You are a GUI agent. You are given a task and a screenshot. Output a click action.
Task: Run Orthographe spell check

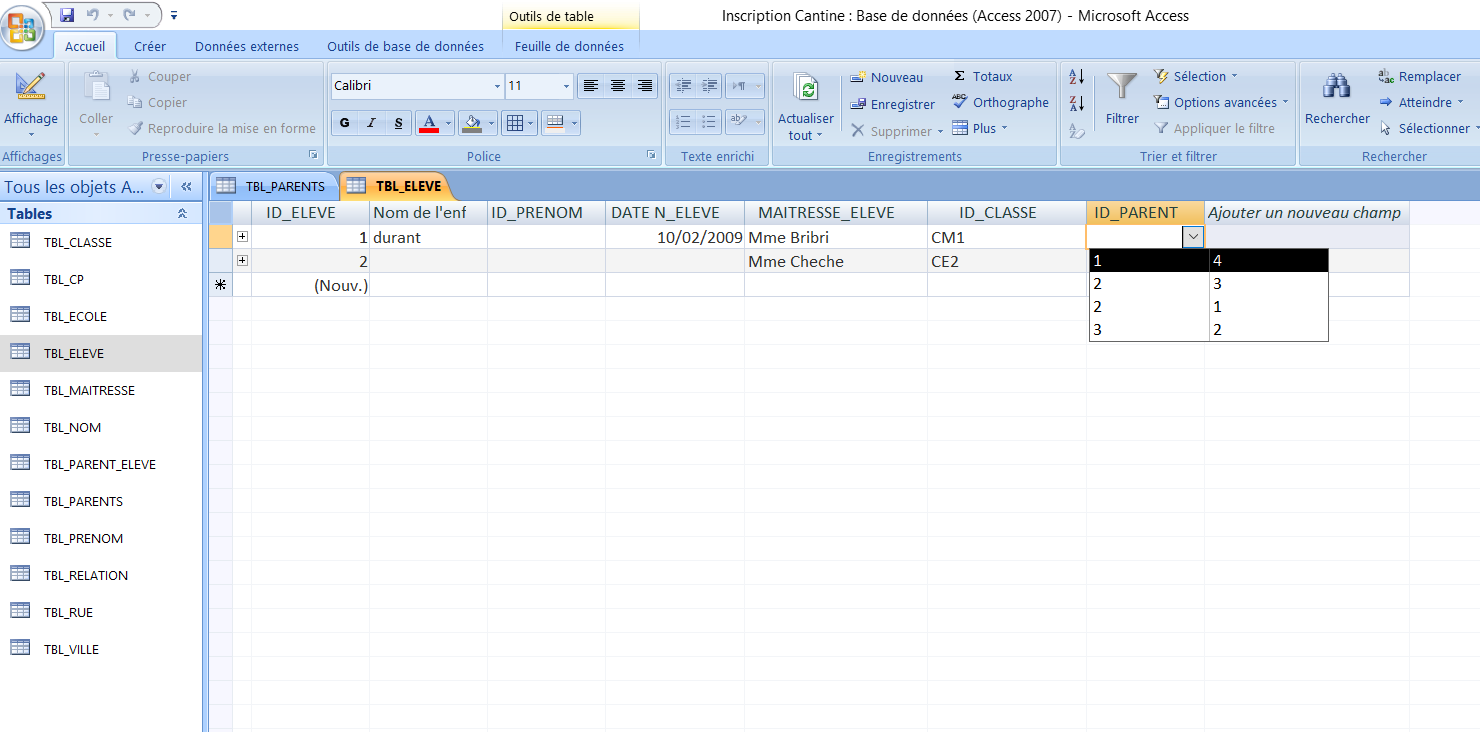1000,102
